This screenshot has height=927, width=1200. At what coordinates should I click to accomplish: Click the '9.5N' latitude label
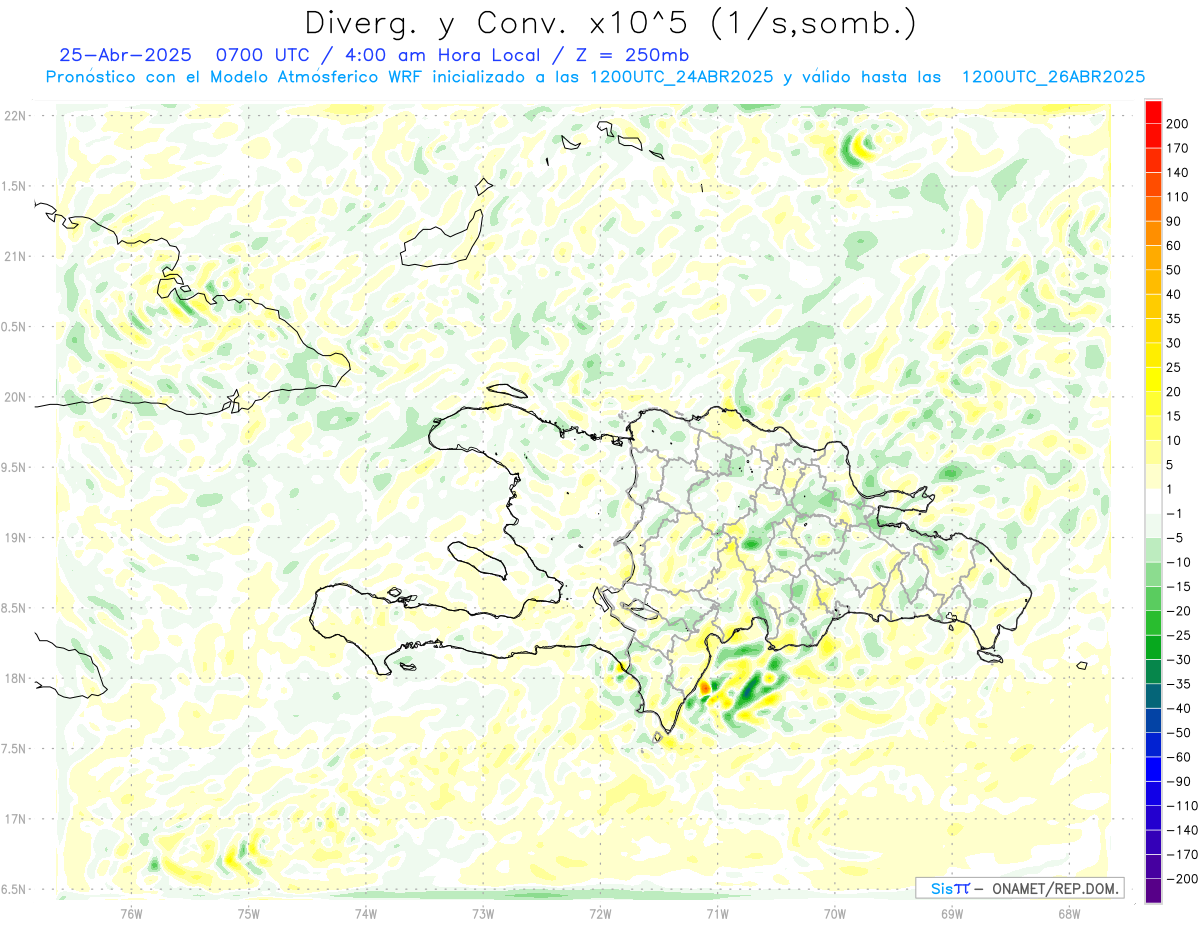point(14,467)
